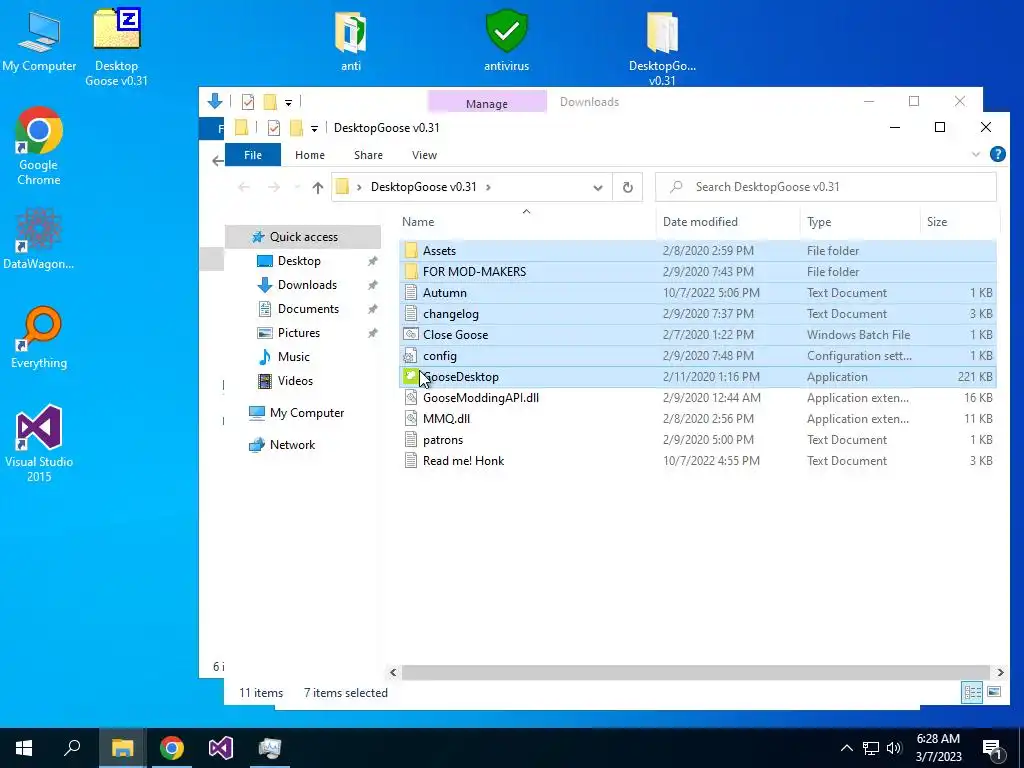
Task: Open the My Computer desktop icon
Action: click(x=39, y=42)
